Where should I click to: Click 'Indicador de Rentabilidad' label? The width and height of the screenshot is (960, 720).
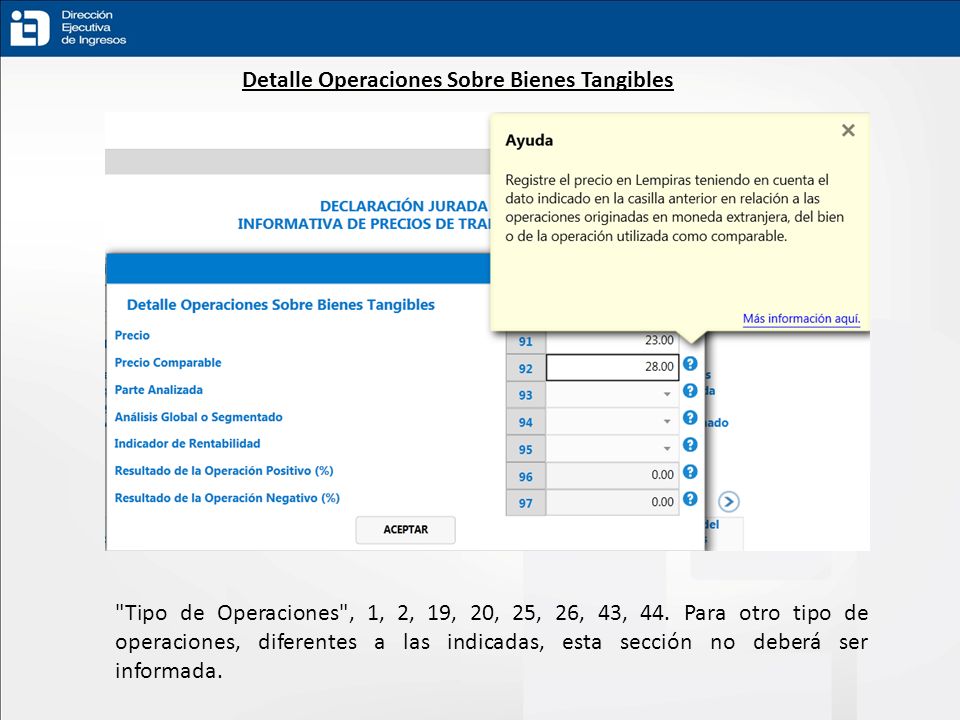tap(187, 444)
